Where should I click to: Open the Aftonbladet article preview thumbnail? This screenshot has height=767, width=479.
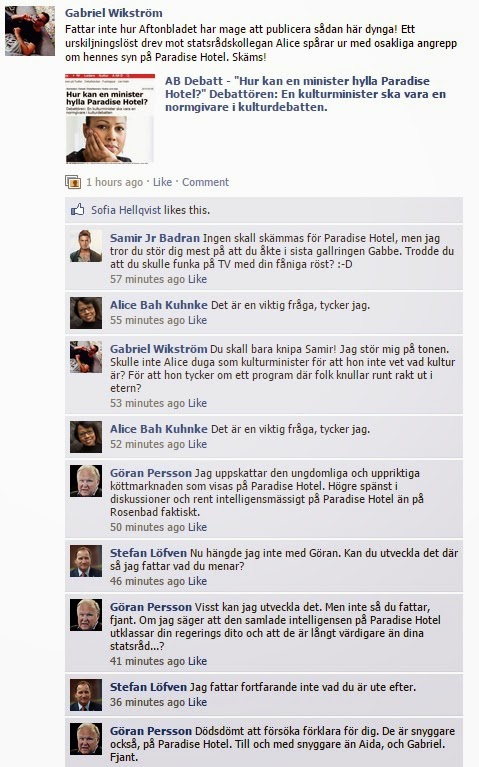(110, 119)
